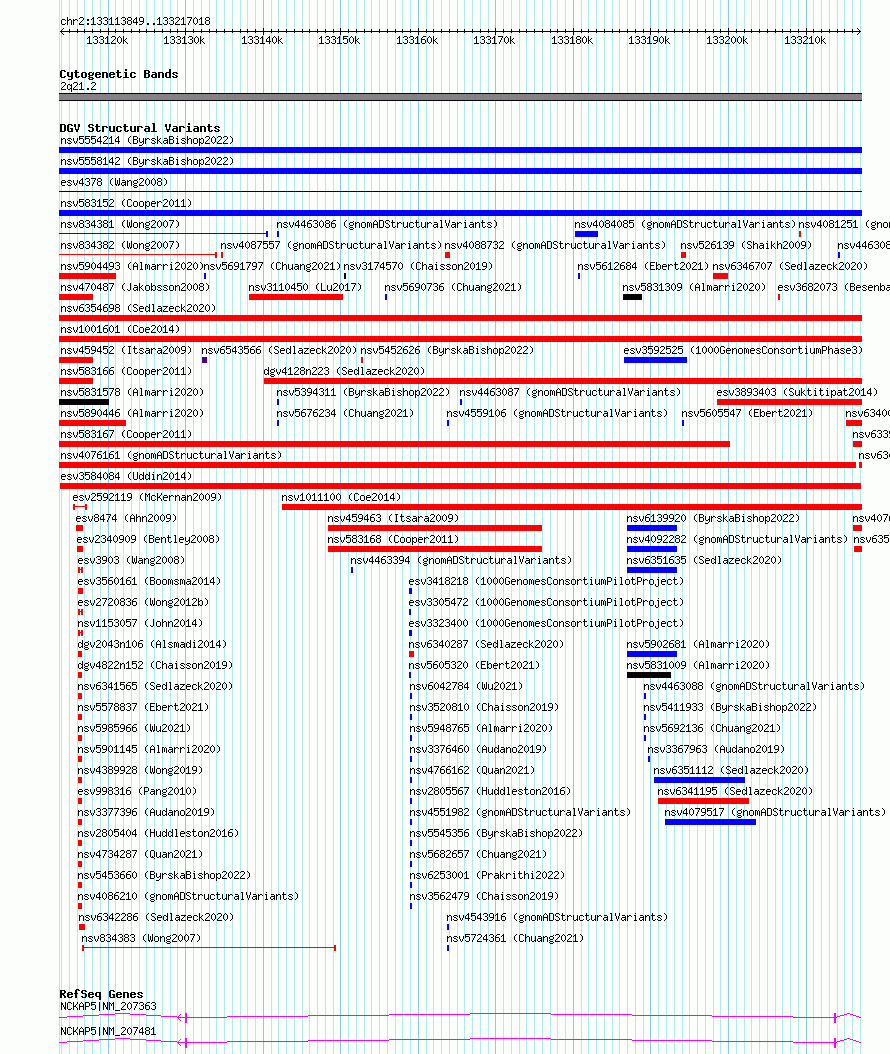
Task: Open nsv4463086 gnomAD structural variant
Action: point(387,224)
